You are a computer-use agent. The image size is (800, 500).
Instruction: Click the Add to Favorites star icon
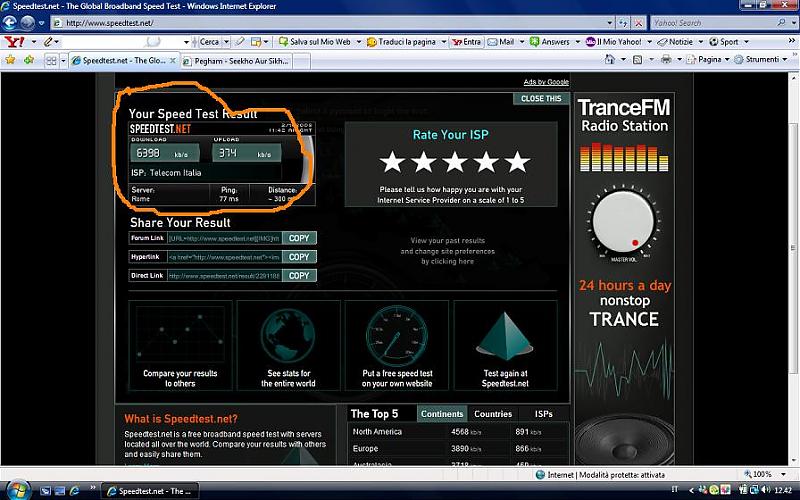point(29,60)
